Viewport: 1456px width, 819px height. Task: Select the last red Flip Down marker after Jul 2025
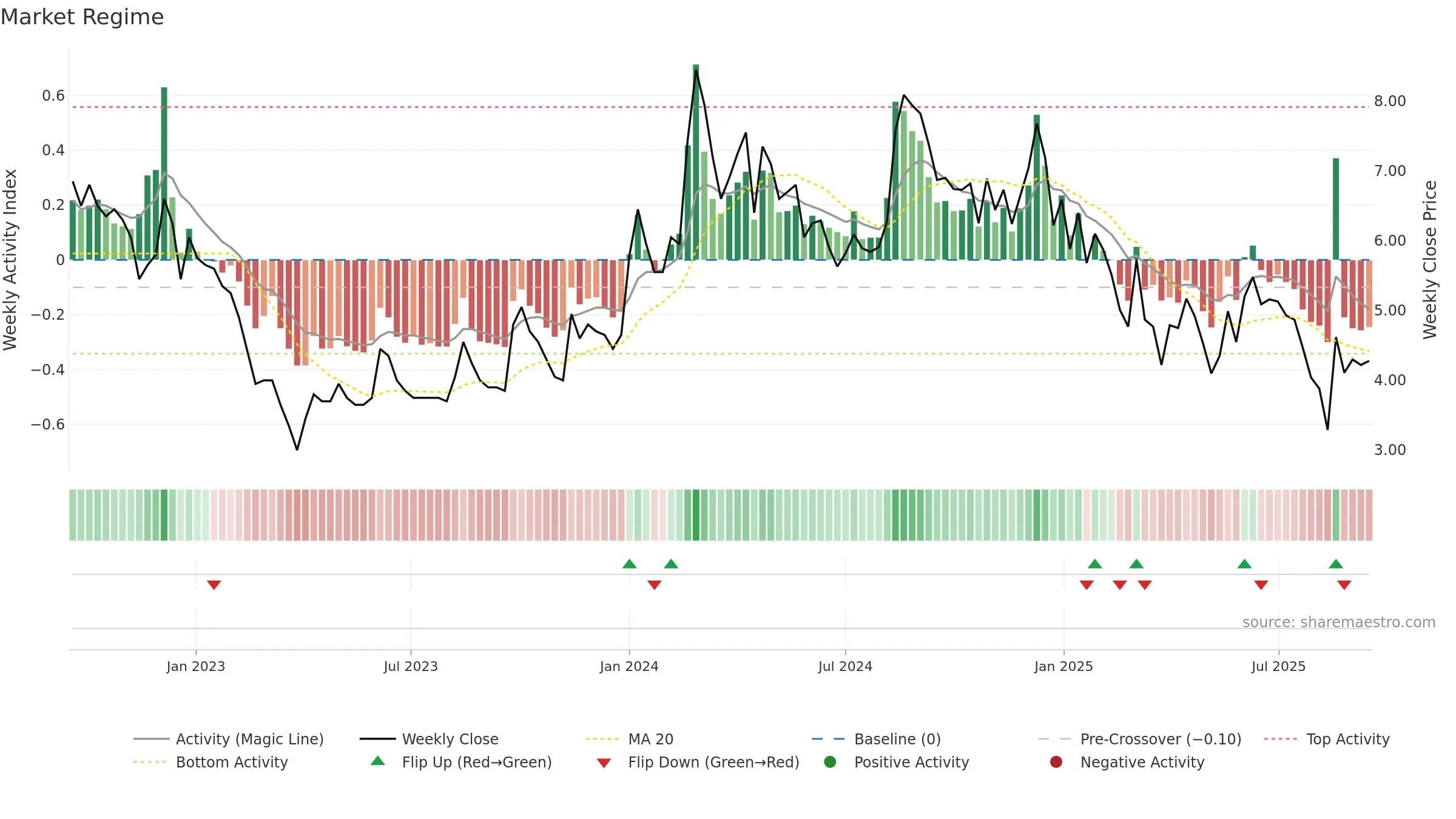[x=1344, y=585]
